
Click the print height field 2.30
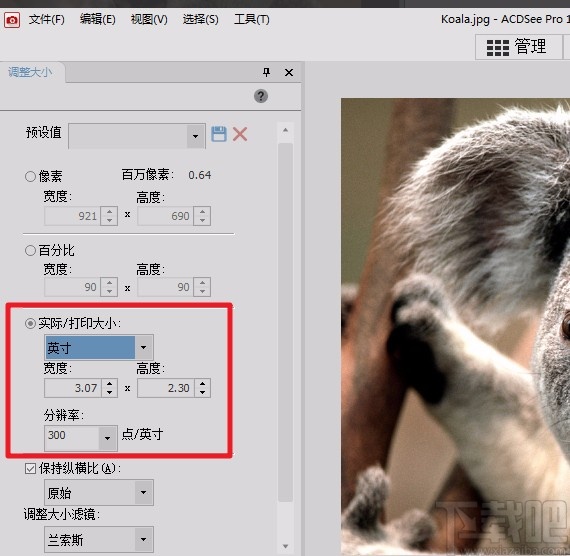(165, 388)
